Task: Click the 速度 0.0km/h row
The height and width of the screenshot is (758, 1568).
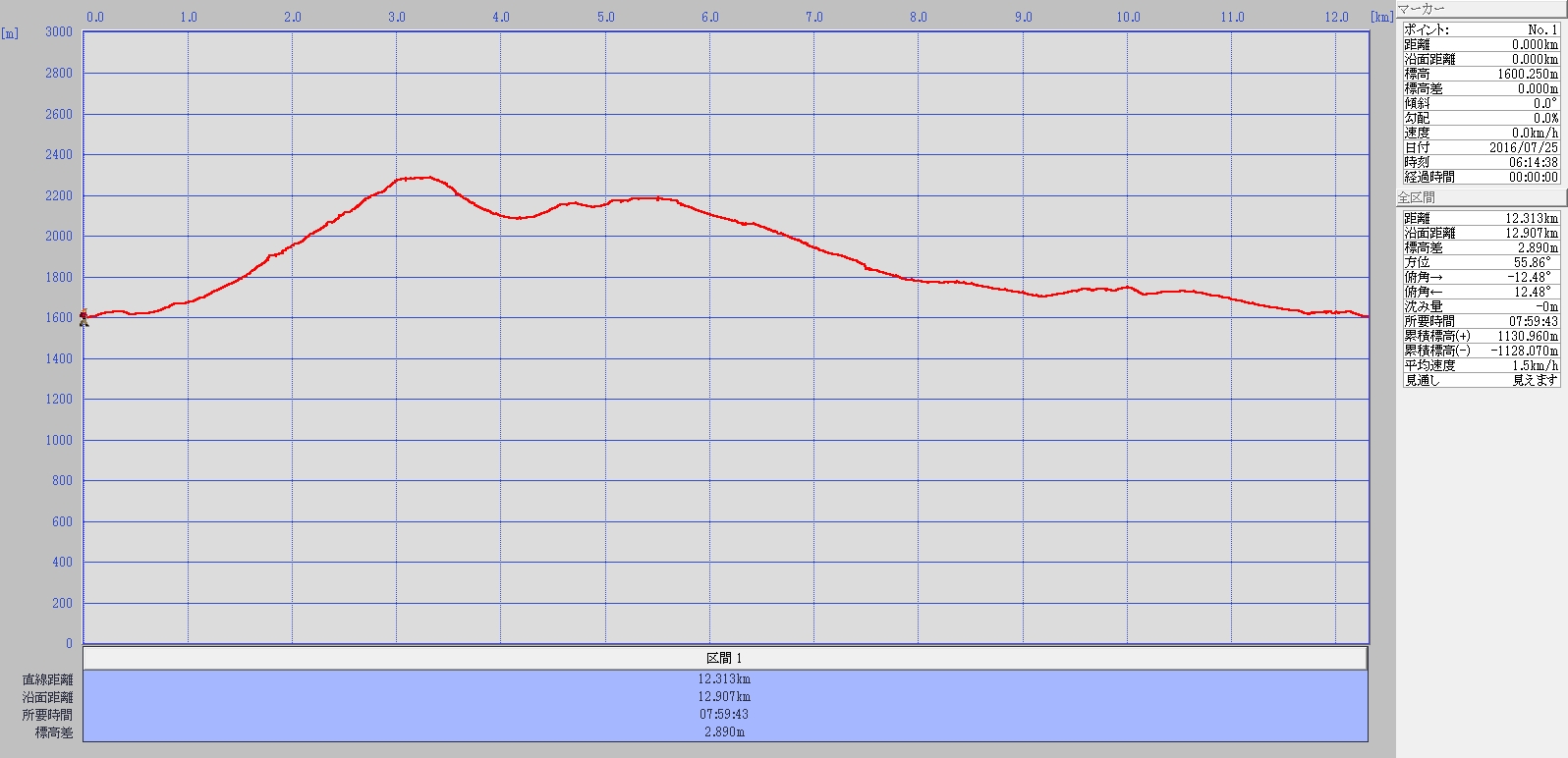Action: click(1481, 133)
